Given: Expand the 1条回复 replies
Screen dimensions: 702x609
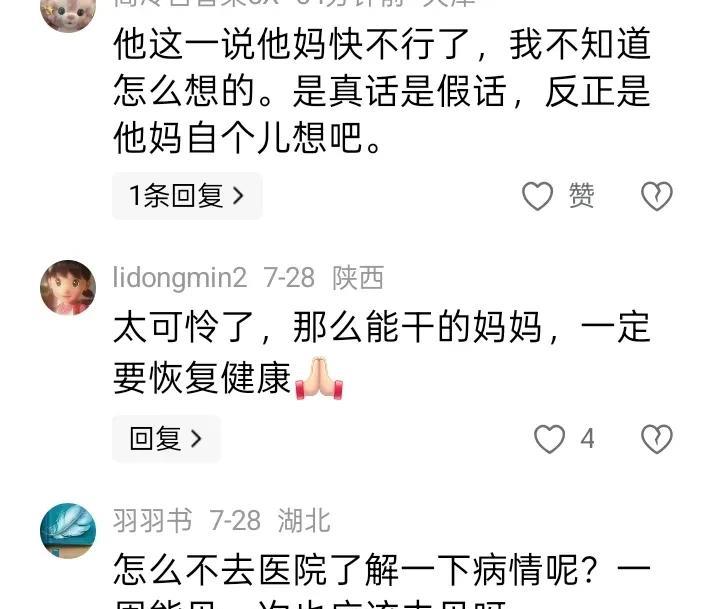Looking at the screenshot, I should tap(187, 196).
